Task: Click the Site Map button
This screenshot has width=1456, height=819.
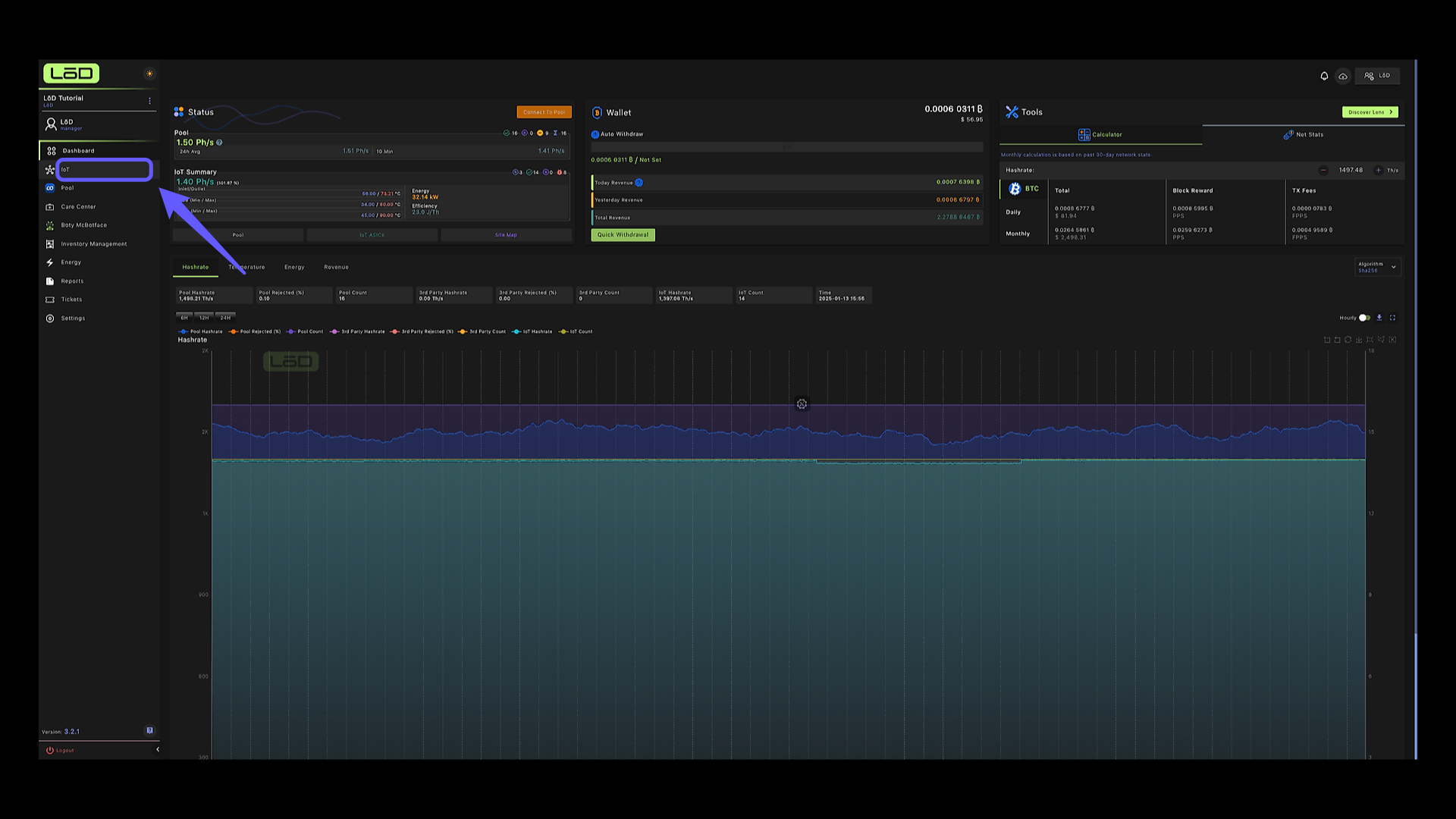Action: point(506,235)
